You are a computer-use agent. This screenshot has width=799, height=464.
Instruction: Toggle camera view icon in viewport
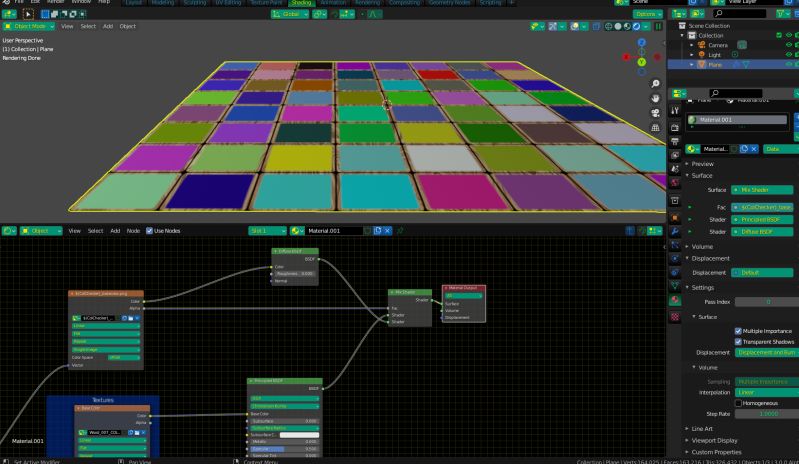[x=655, y=113]
